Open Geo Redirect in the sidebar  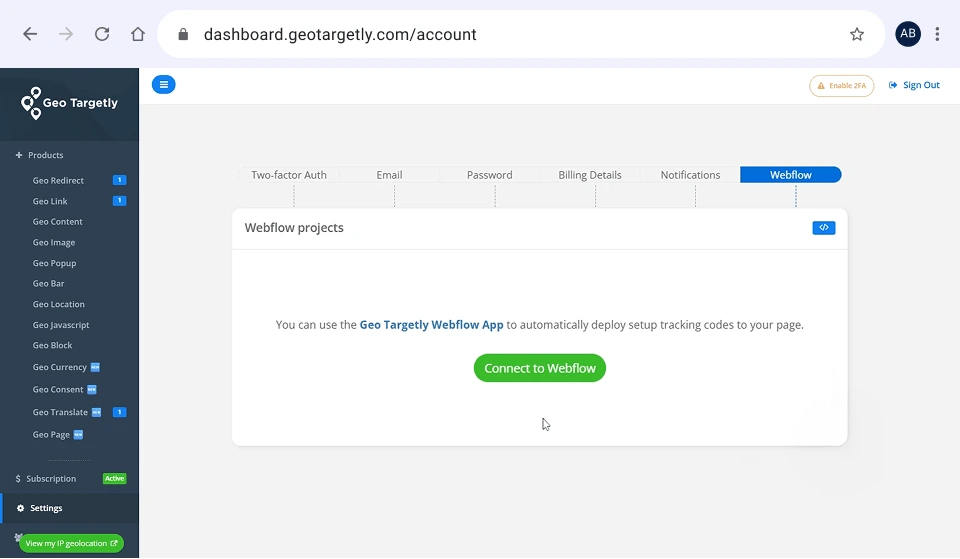pos(58,181)
